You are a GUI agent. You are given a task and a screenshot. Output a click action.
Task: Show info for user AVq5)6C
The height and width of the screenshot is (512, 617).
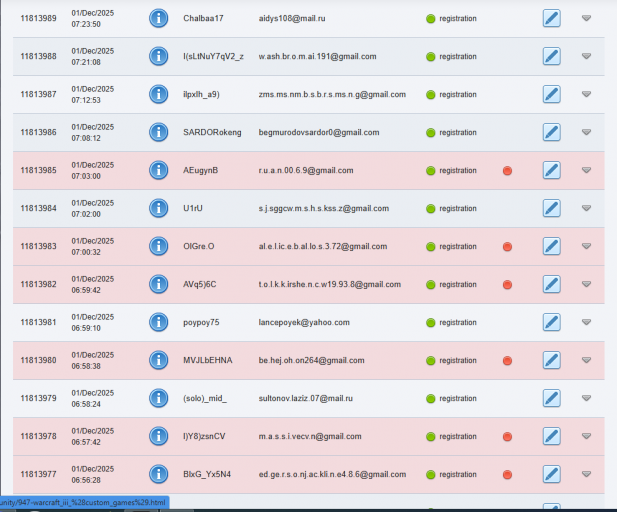pyautogui.click(x=159, y=284)
